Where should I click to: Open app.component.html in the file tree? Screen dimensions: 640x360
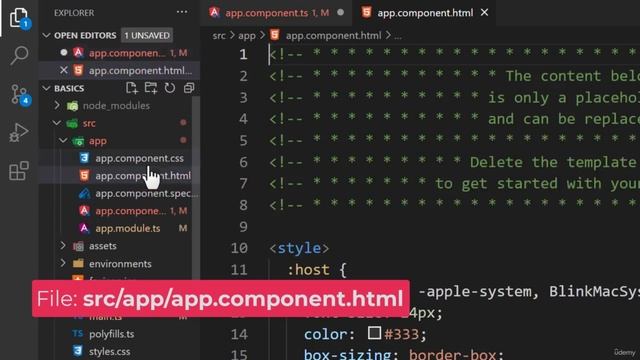pos(119,176)
